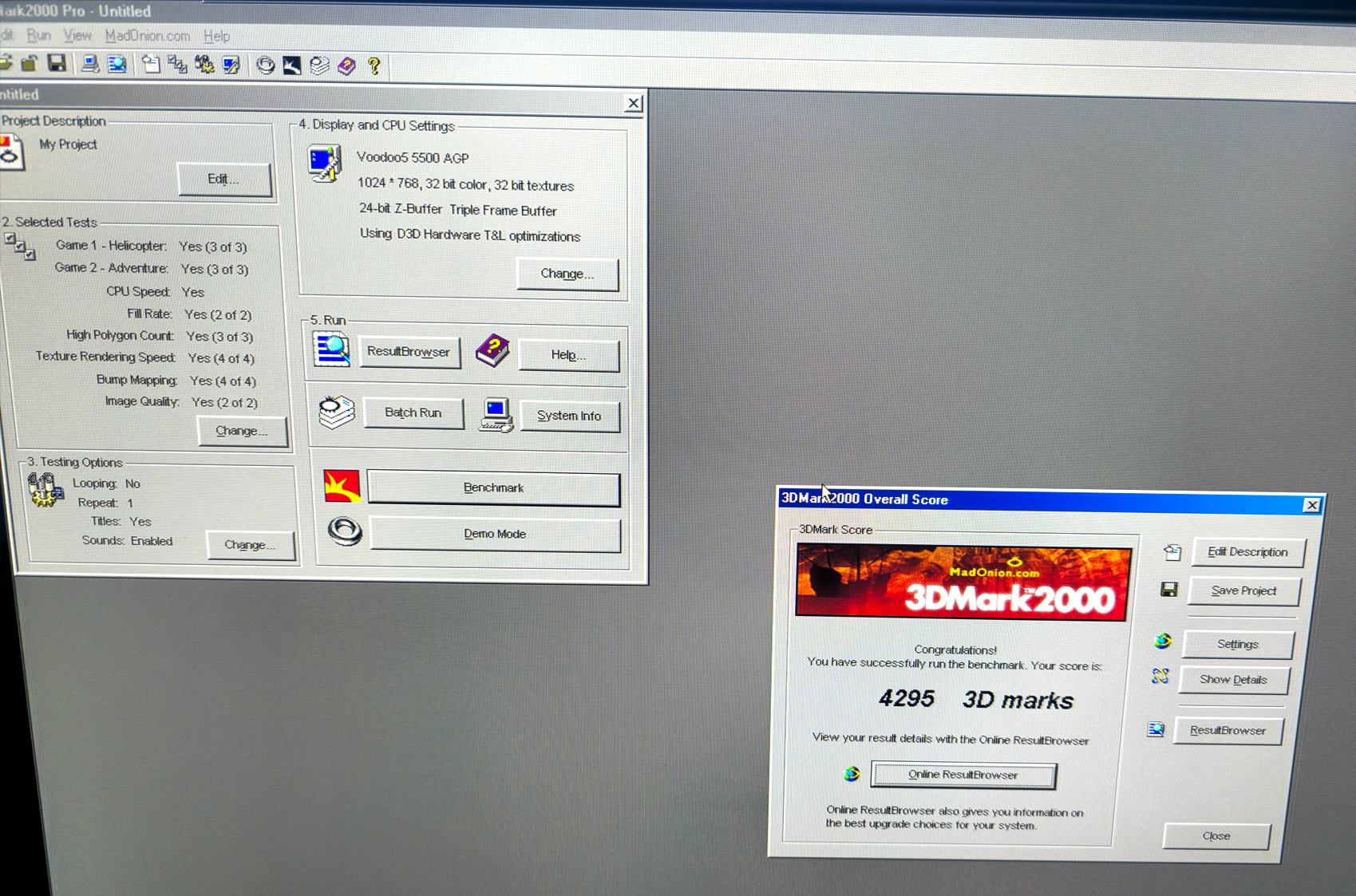Start a Batch Run
This screenshot has height=896, width=1356.
point(413,412)
